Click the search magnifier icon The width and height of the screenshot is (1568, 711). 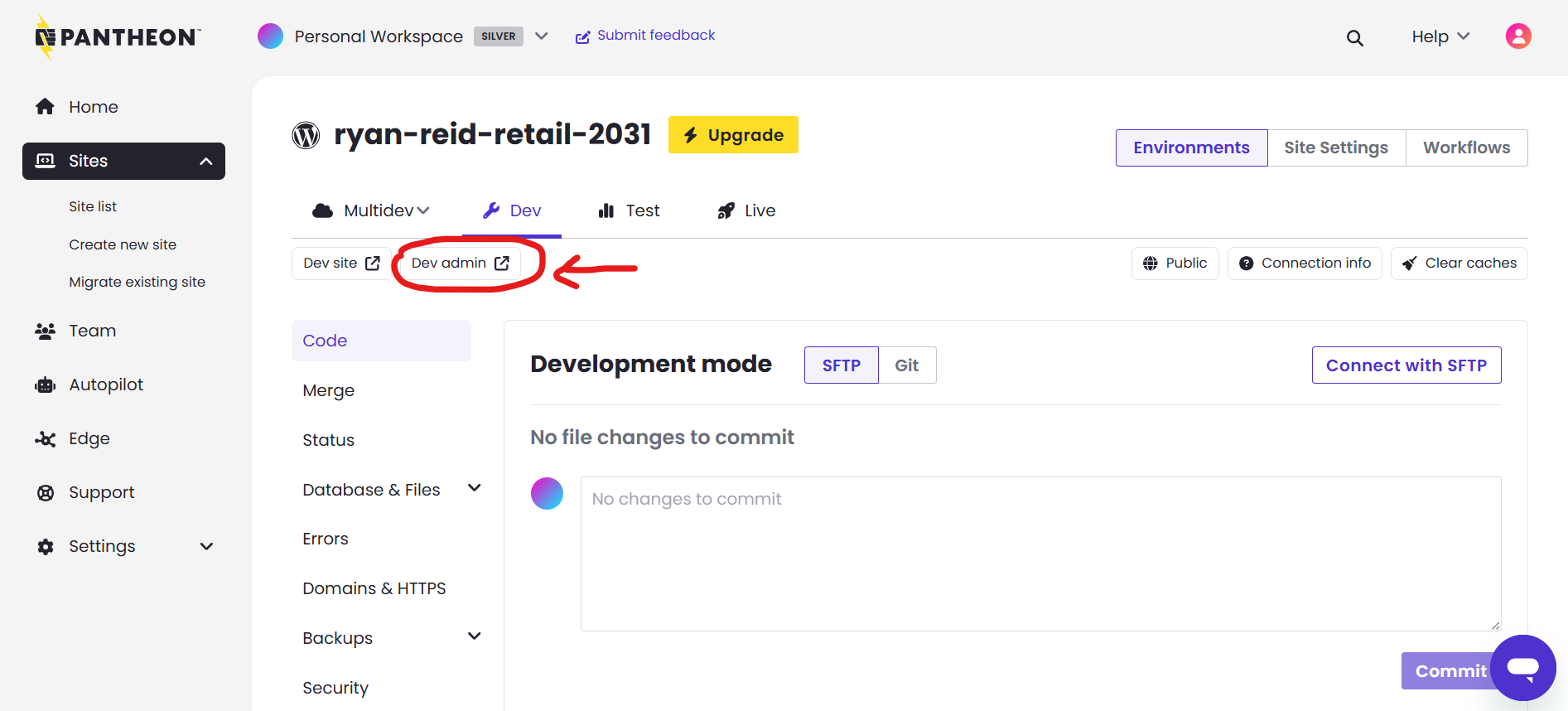1354,37
